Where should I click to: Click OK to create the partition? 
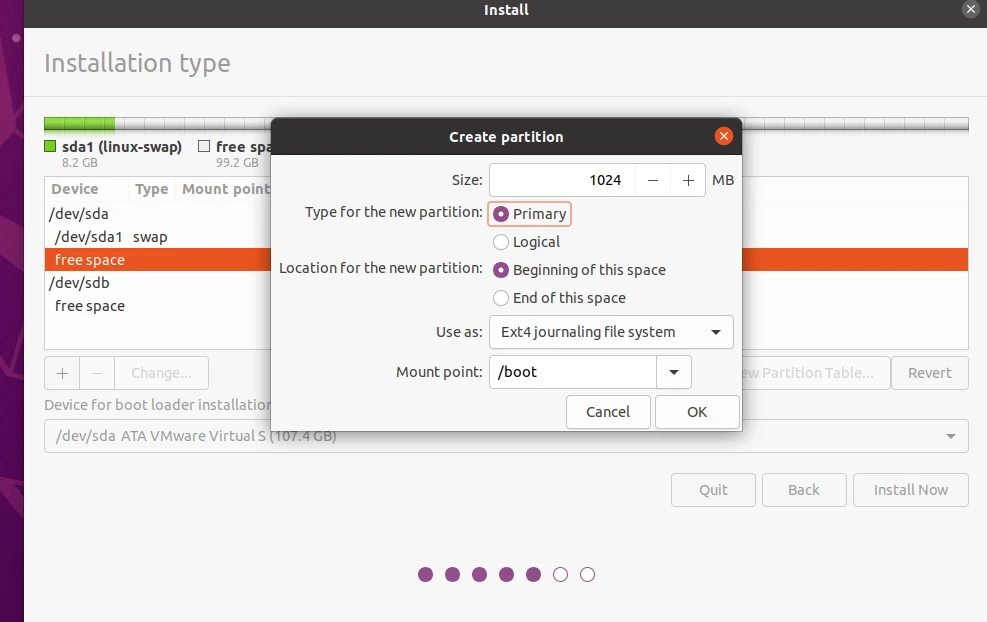click(x=697, y=412)
